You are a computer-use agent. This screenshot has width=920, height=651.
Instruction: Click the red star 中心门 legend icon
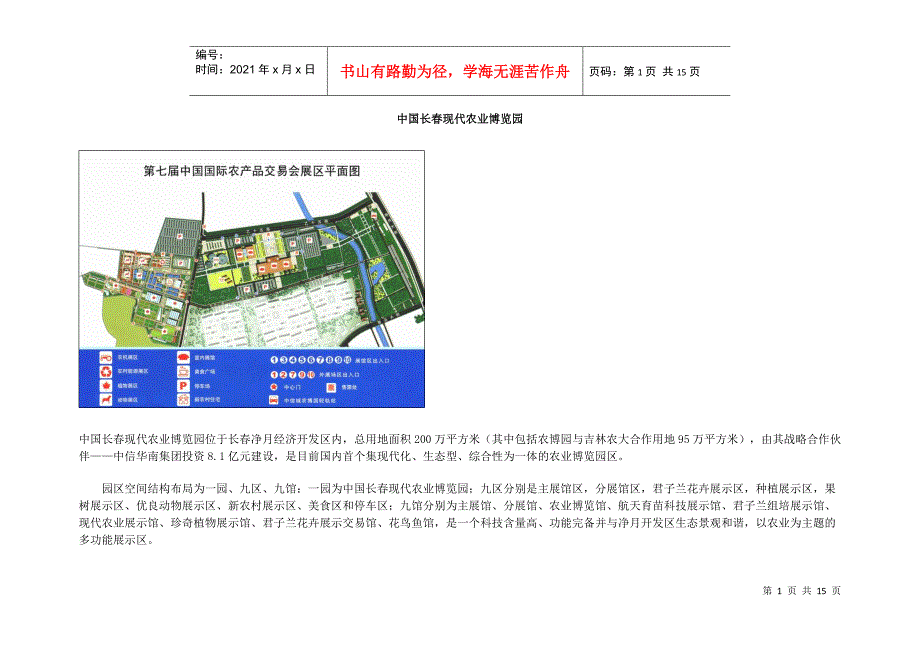tap(274, 386)
